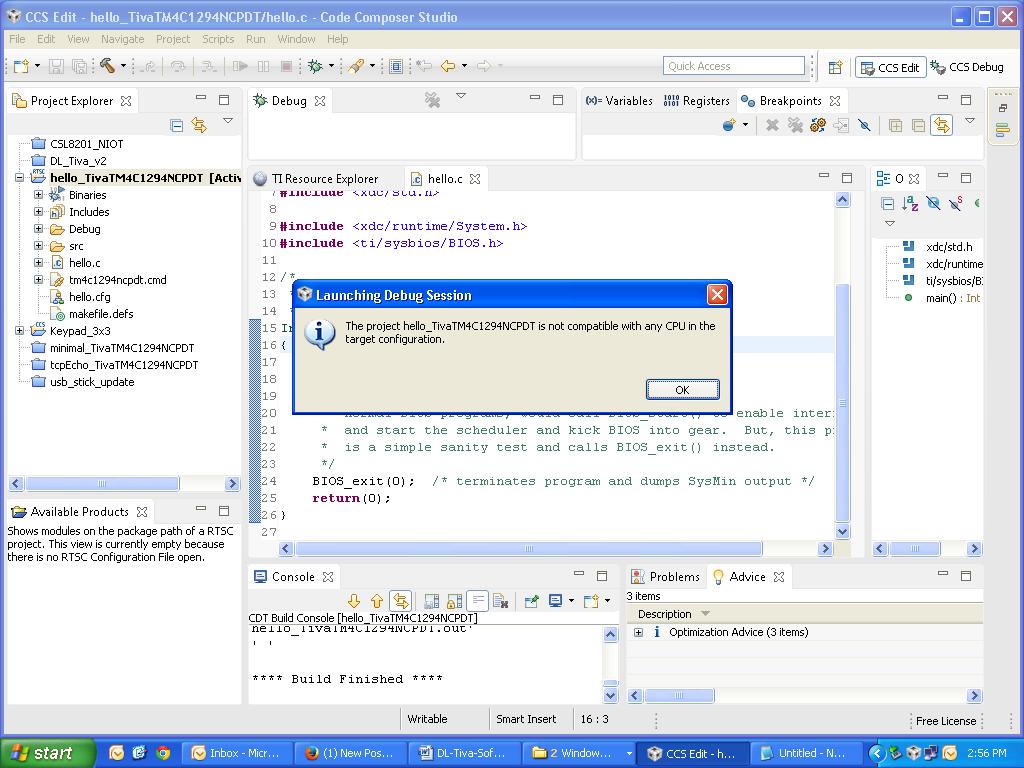The width and height of the screenshot is (1024, 768).
Task: Switch to CCS Debug perspective
Action: (968, 67)
